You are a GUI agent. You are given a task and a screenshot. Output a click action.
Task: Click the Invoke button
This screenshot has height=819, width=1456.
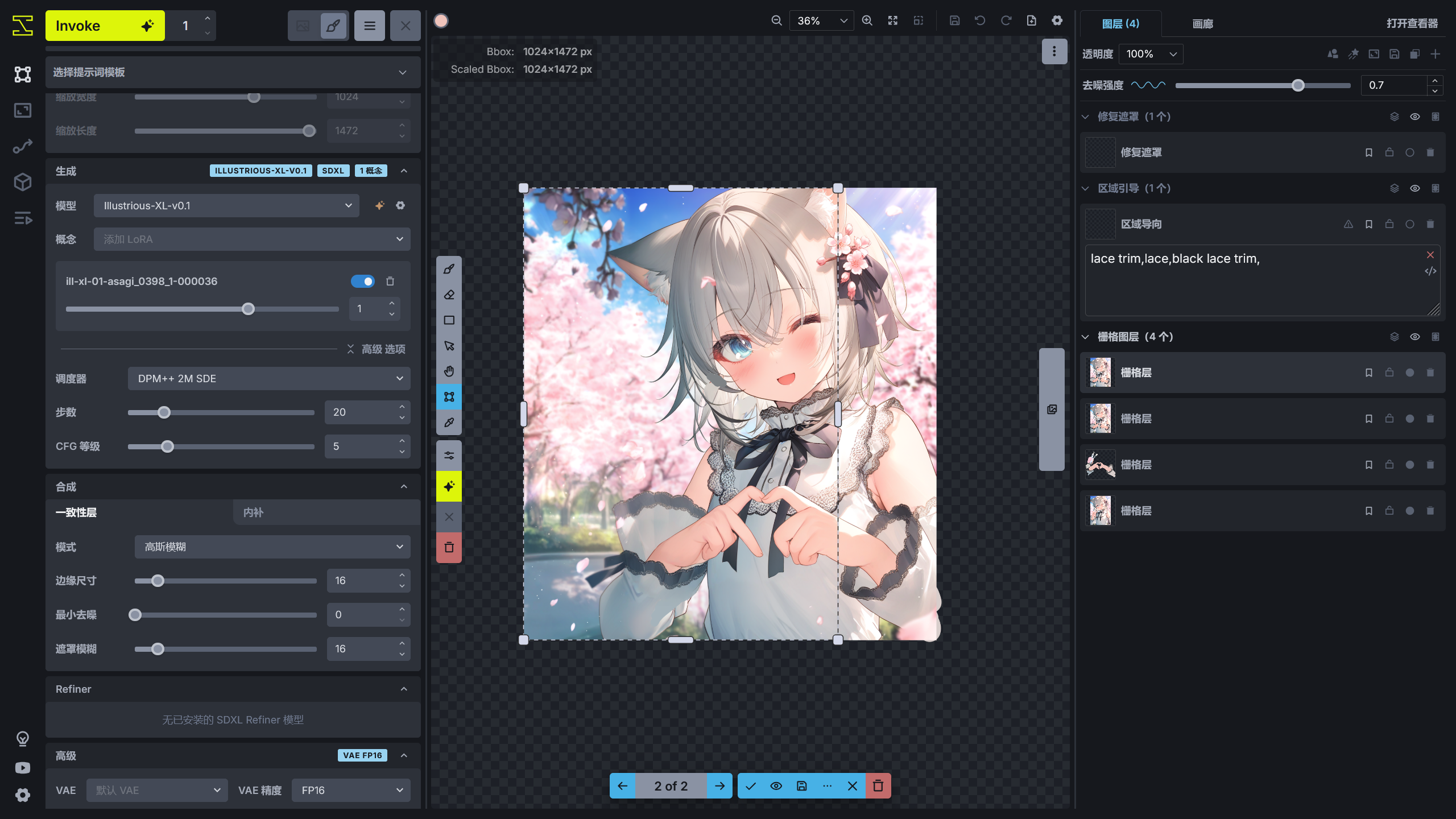(105, 25)
